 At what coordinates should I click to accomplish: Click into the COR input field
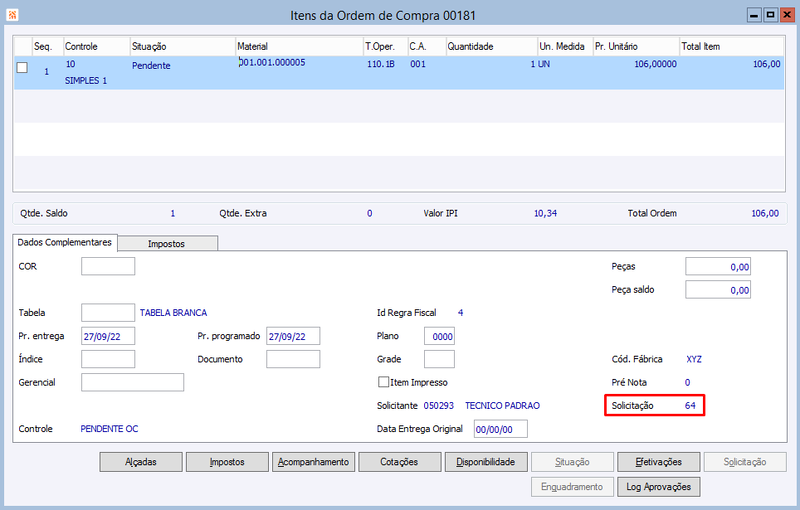click(x=108, y=266)
